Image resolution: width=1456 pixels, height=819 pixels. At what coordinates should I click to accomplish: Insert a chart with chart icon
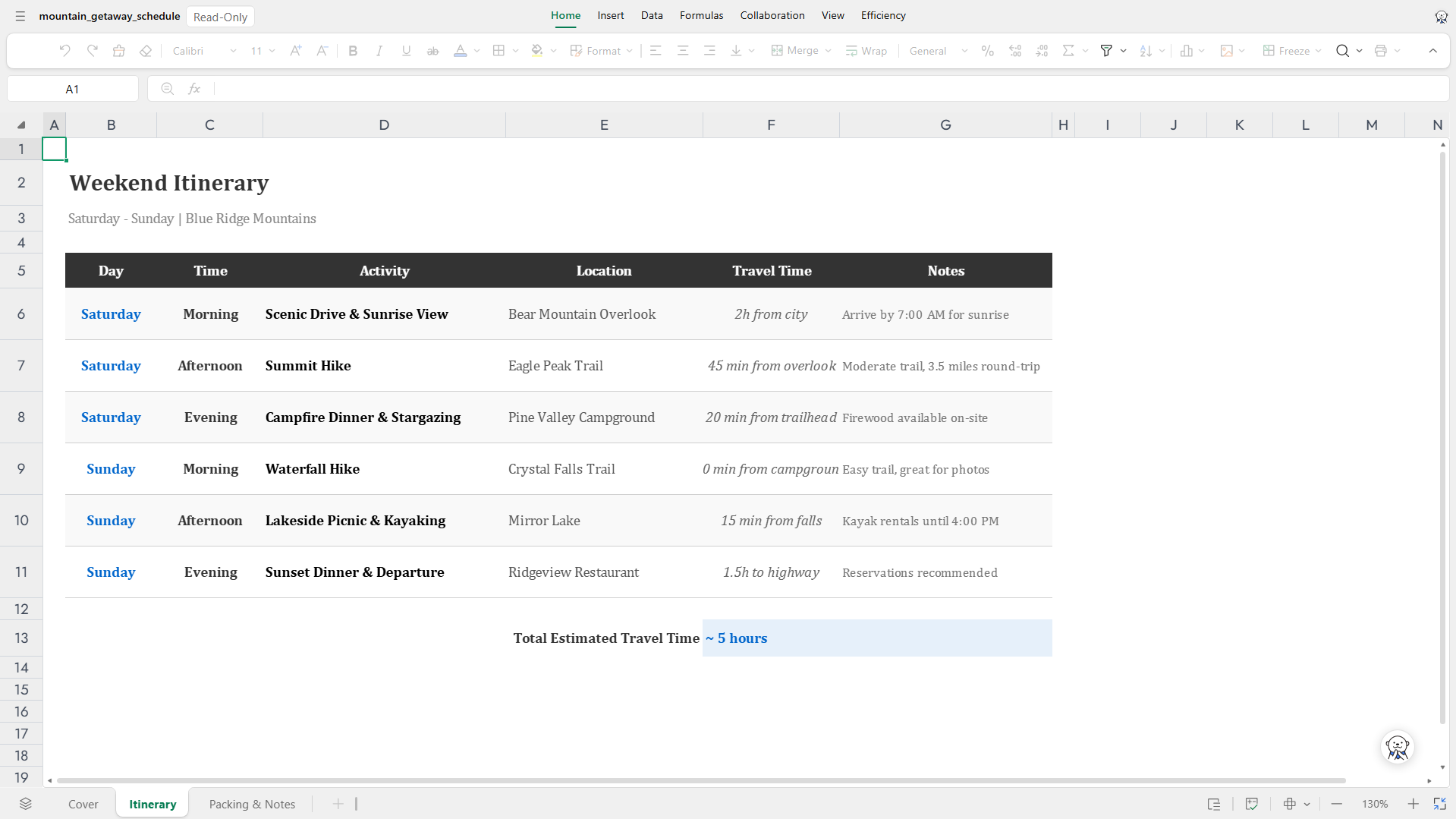tap(1187, 51)
